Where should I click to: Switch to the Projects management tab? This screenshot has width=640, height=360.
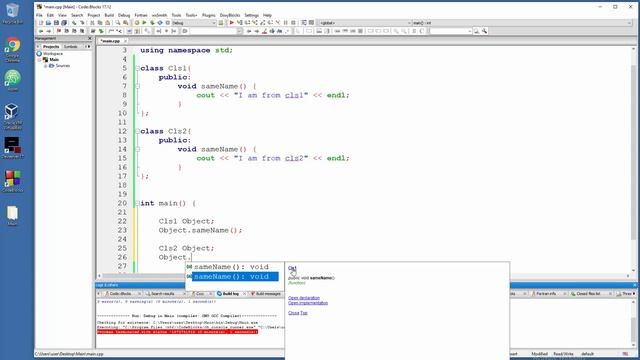tap(51, 47)
